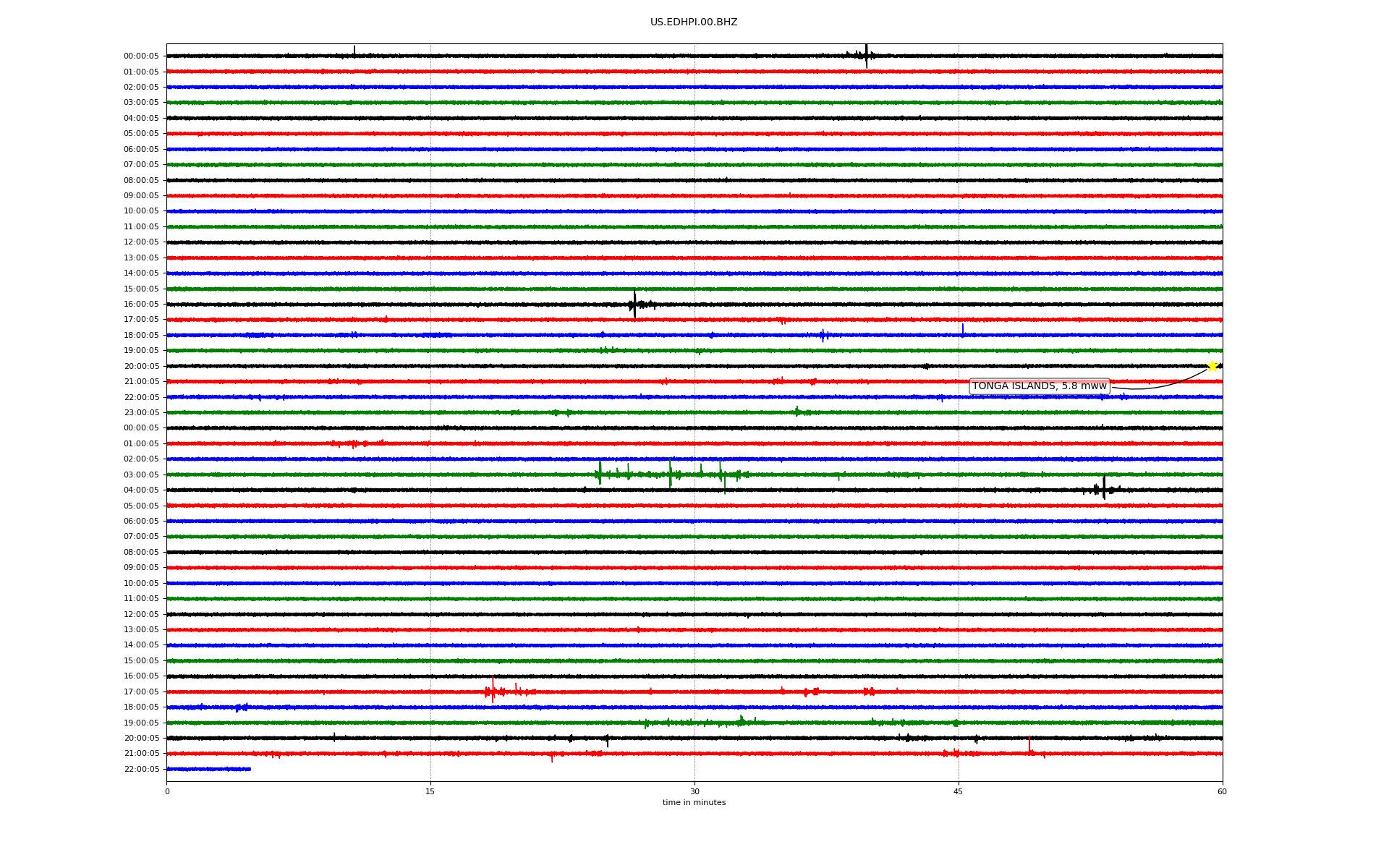The width and height of the screenshot is (1389, 868).
Task: Click the 16:00:05 black trace spike
Action: [634, 305]
